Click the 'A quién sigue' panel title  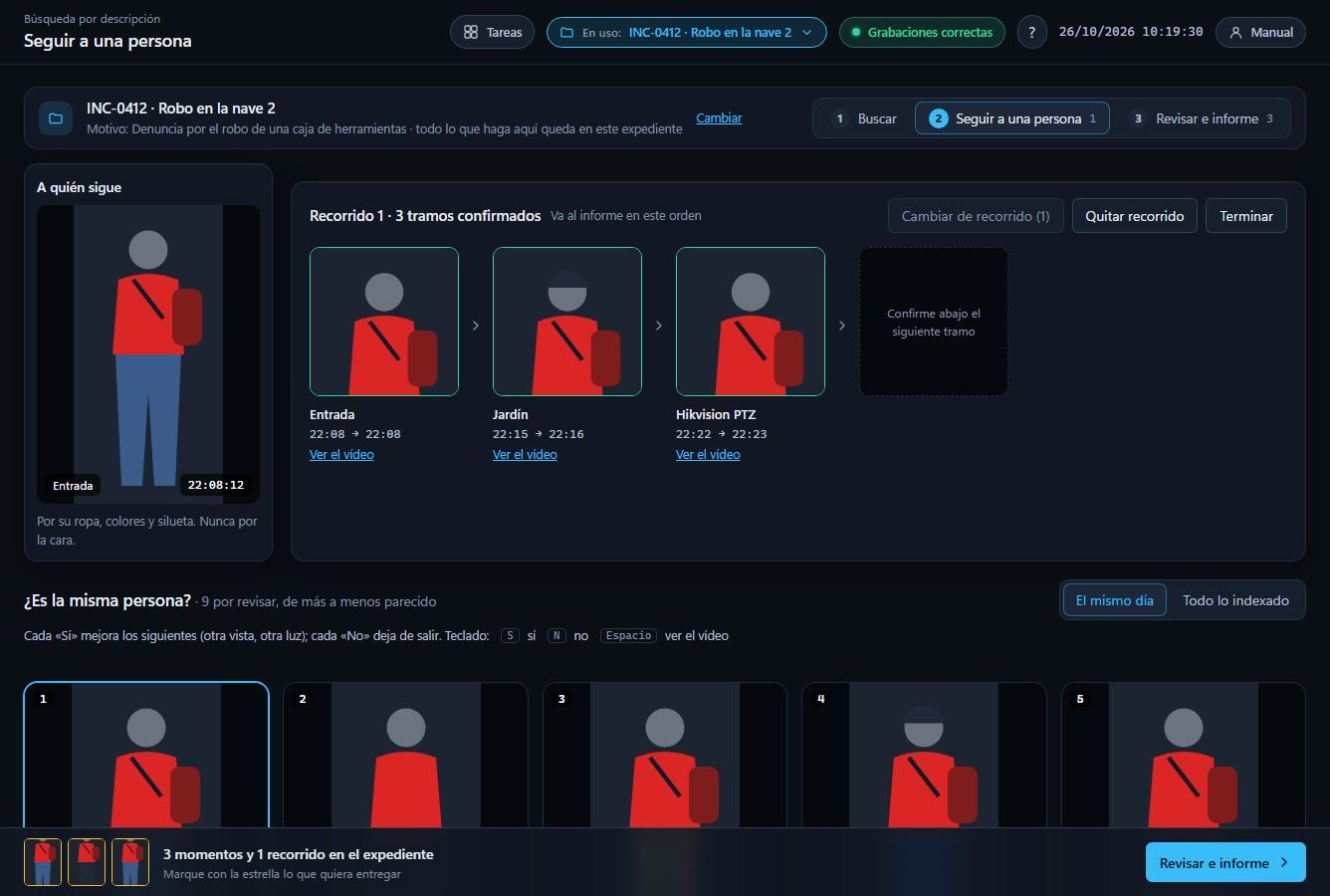pyautogui.click(x=80, y=187)
